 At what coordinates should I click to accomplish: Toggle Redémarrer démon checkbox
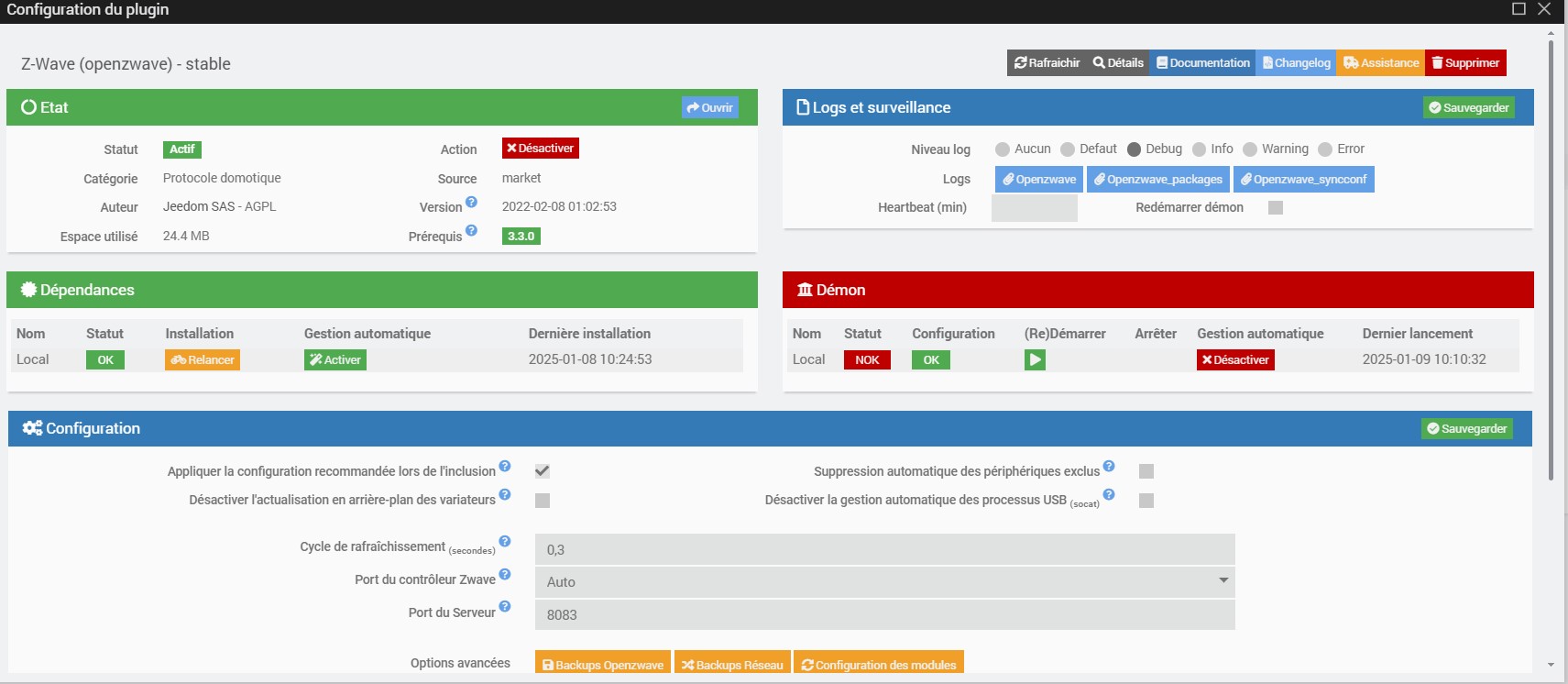(1276, 207)
